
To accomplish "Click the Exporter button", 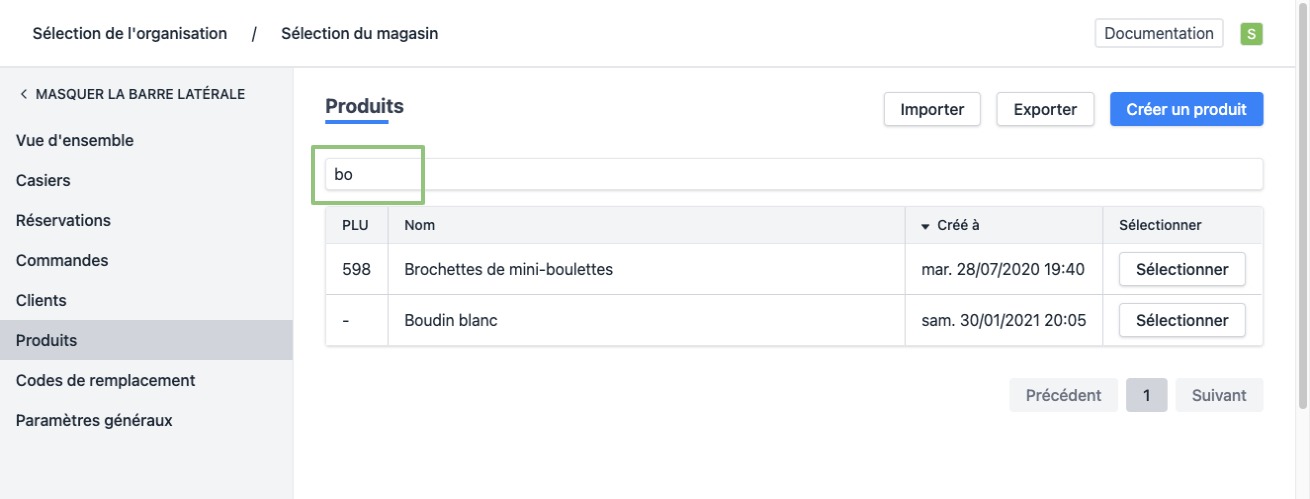I will point(1045,110).
